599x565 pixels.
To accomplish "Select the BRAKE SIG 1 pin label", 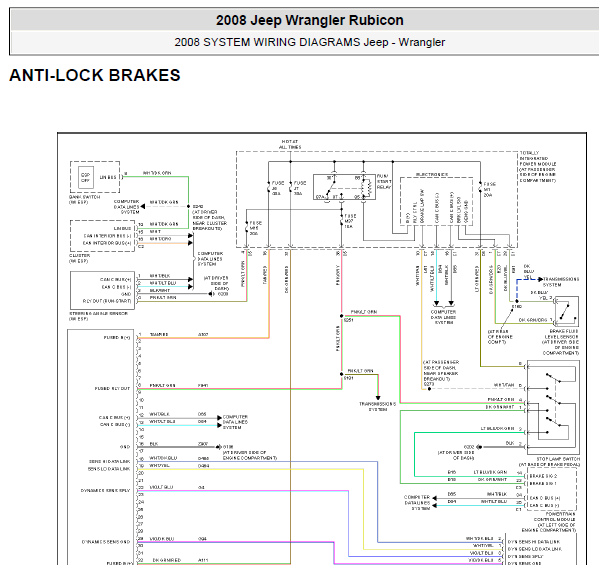I will (543, 483).
